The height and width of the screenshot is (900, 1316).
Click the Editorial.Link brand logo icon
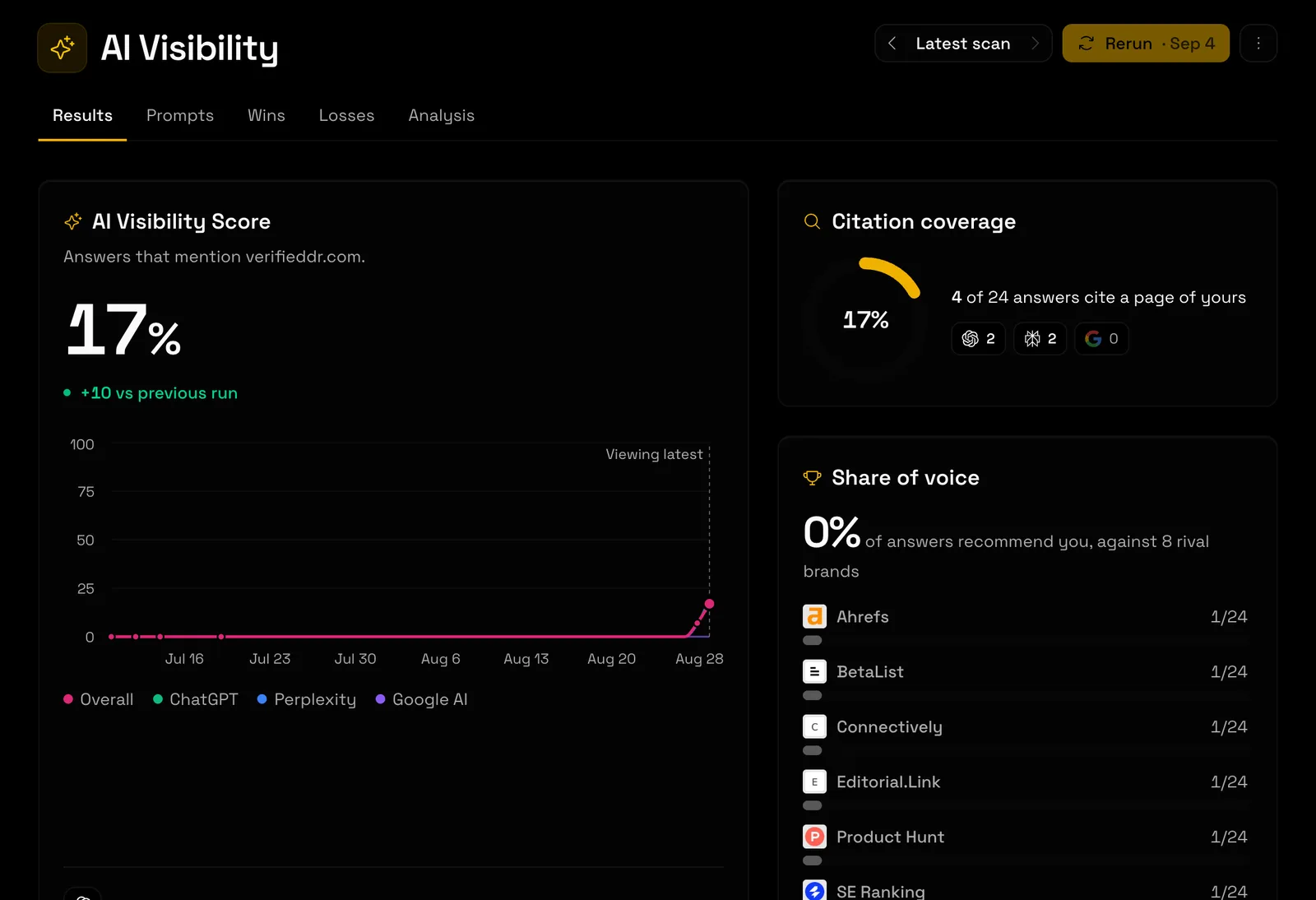[814, 782]
